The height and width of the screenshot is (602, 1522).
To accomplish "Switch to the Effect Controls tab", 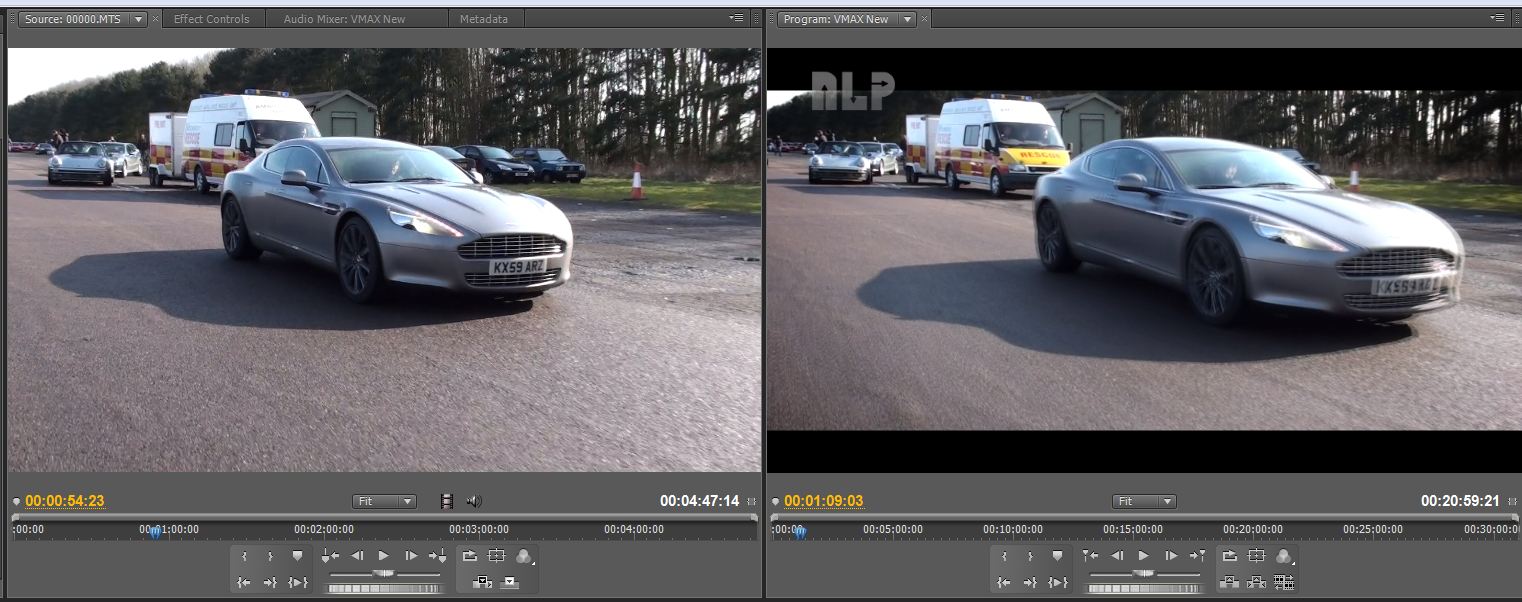I will pos(211,19).
